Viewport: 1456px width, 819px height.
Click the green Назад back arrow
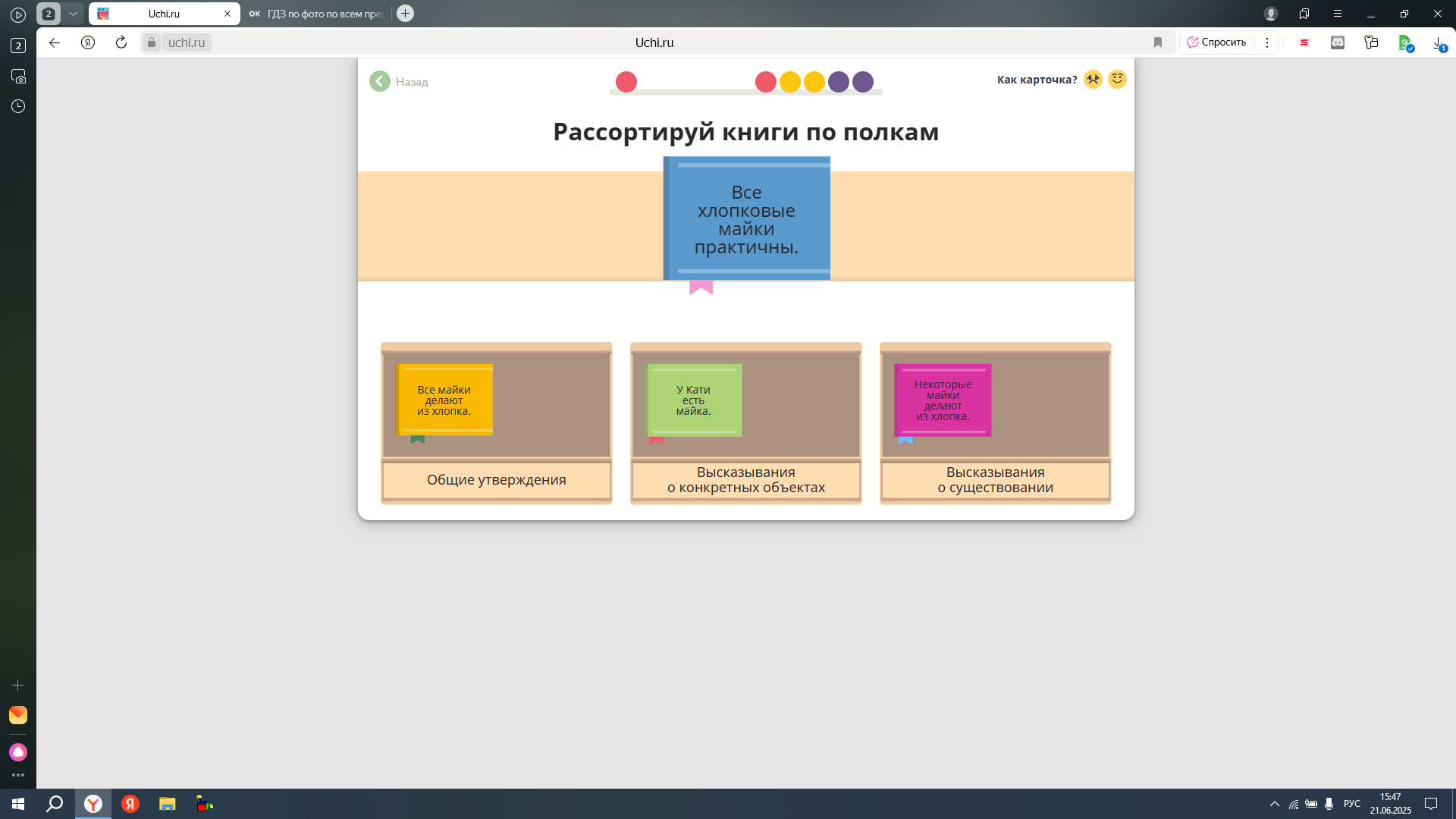[380, 81]
